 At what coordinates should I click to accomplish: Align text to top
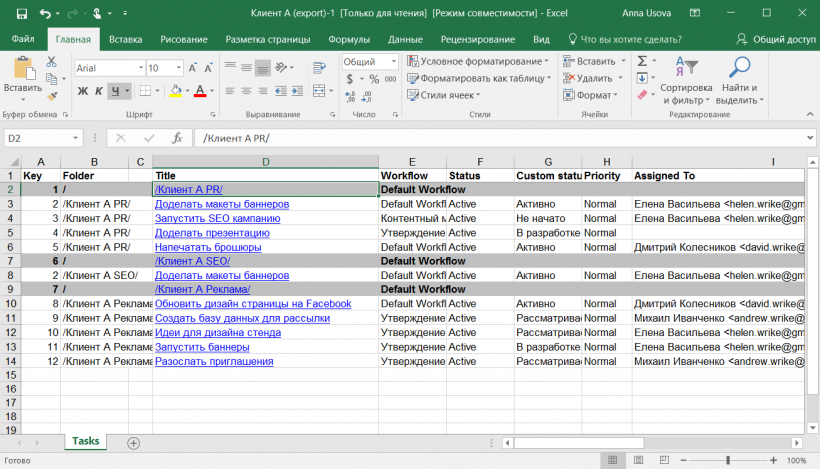230,67
